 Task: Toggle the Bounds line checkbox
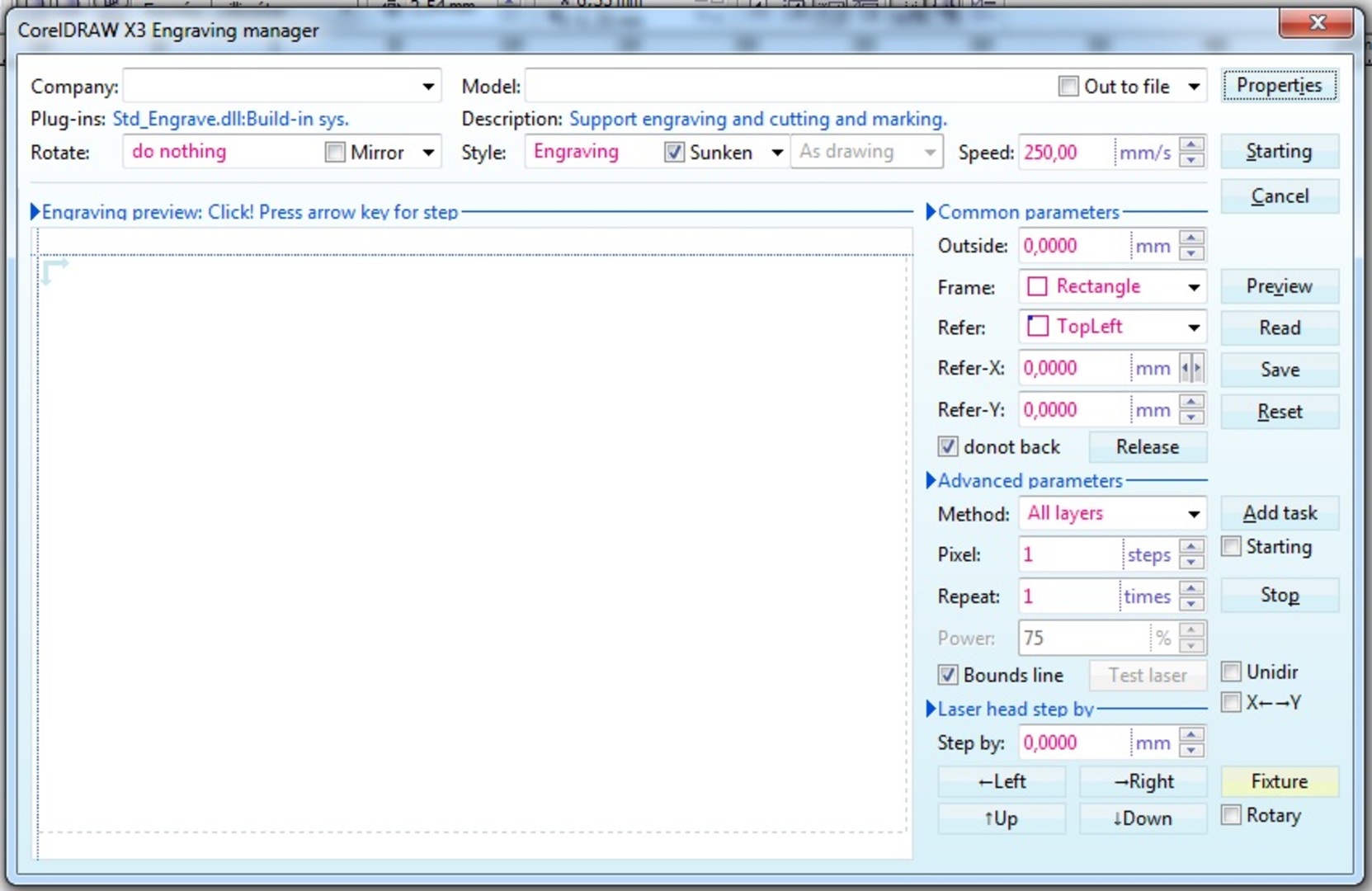click(x=948, y=675)
